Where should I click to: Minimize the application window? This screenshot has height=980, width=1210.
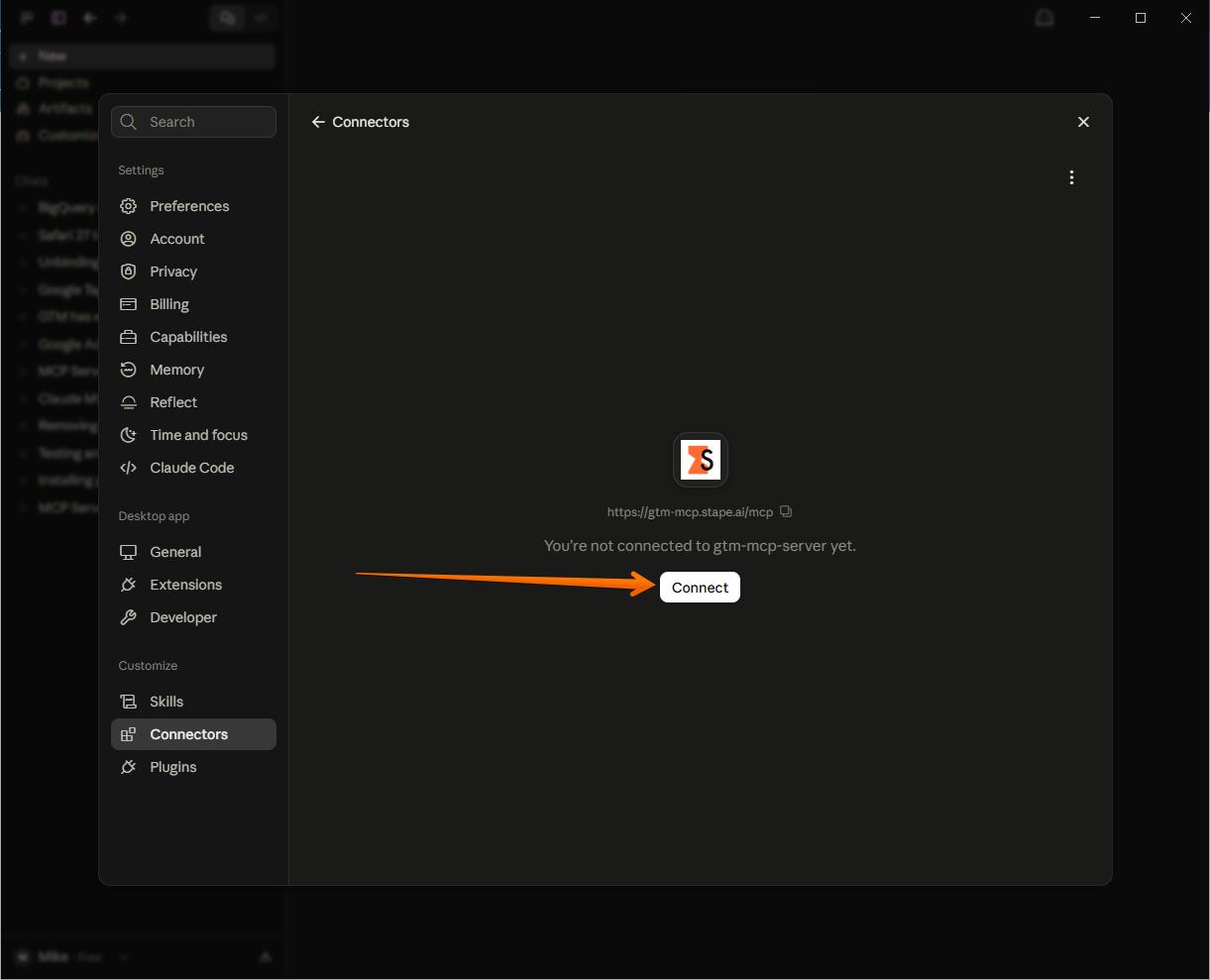click(x=1095, y=18)
